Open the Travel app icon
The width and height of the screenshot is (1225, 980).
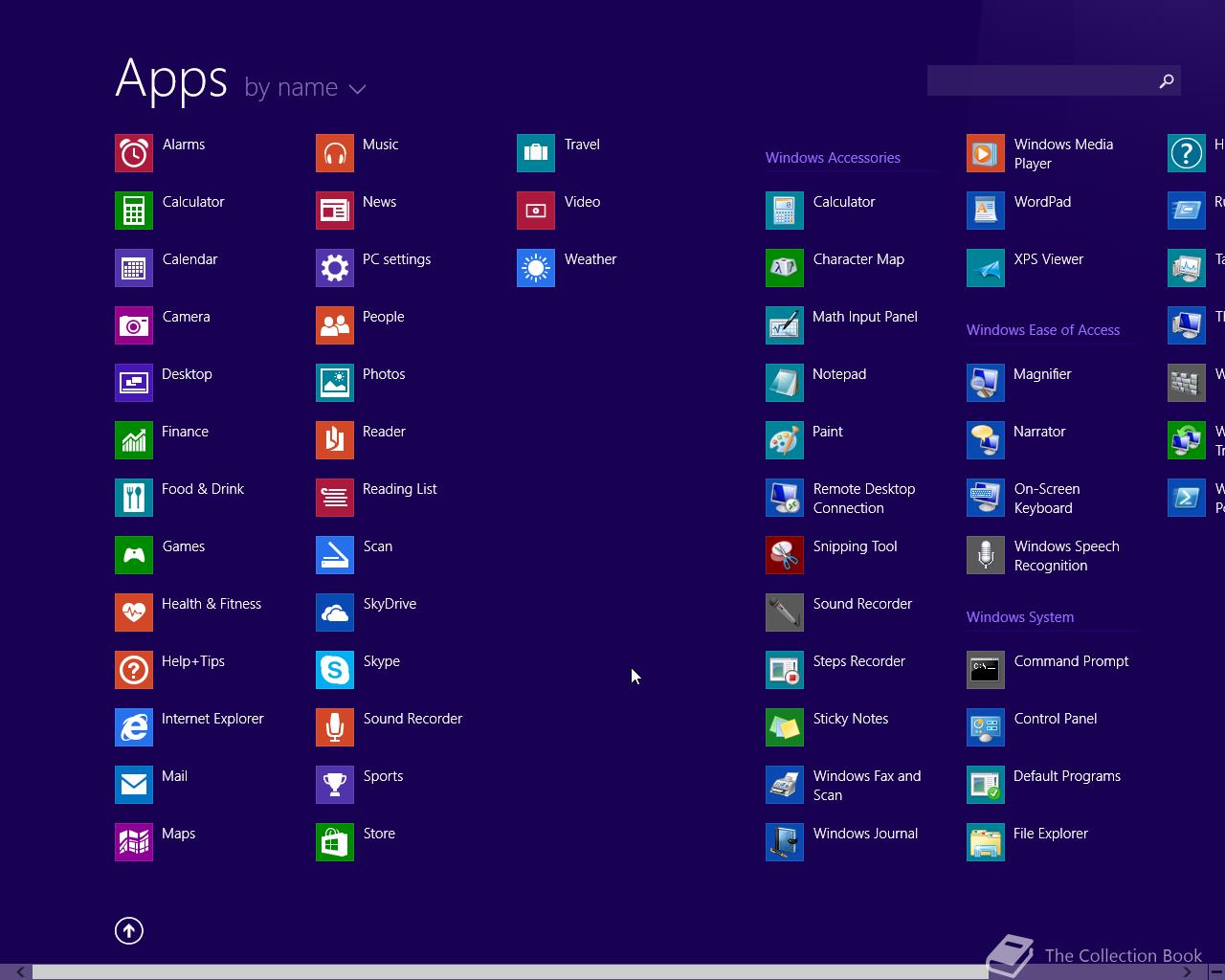[536, 153]
